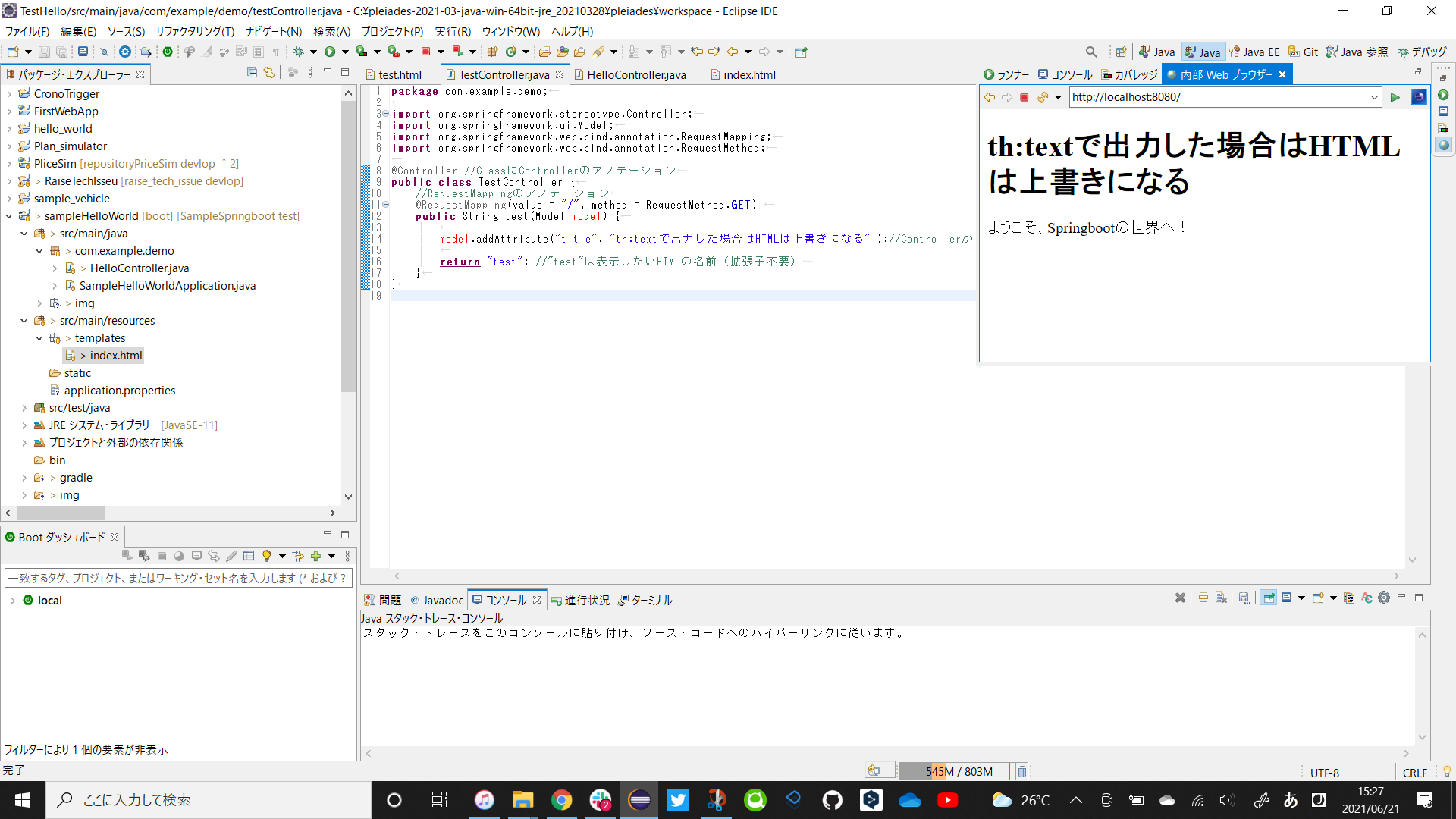Collapse all in Package Explorer
Screen dimensions: 1456x819
point(251,73)
